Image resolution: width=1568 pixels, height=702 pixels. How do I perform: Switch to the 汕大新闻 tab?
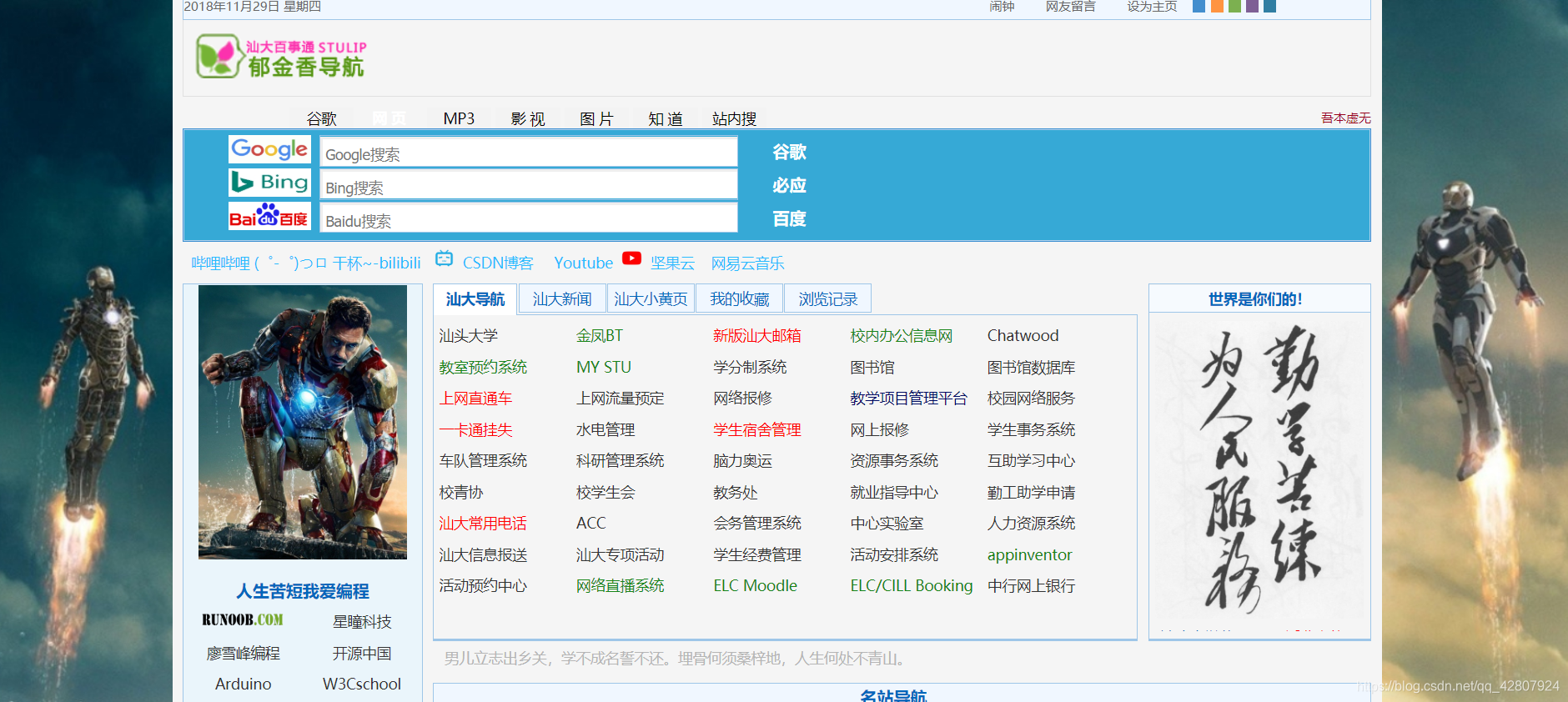(562, 299)
